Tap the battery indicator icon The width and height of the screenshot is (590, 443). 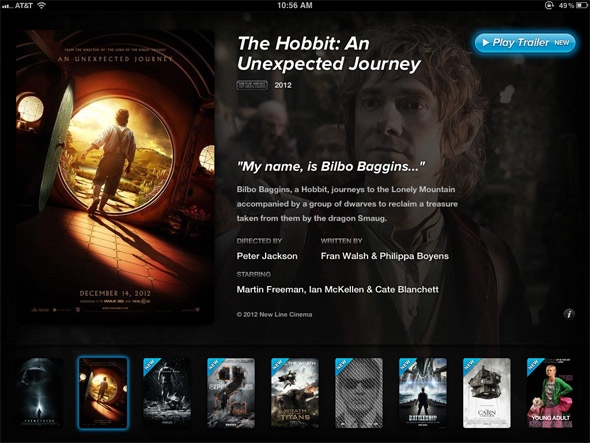pyautogui.click(x=581, y=5)
